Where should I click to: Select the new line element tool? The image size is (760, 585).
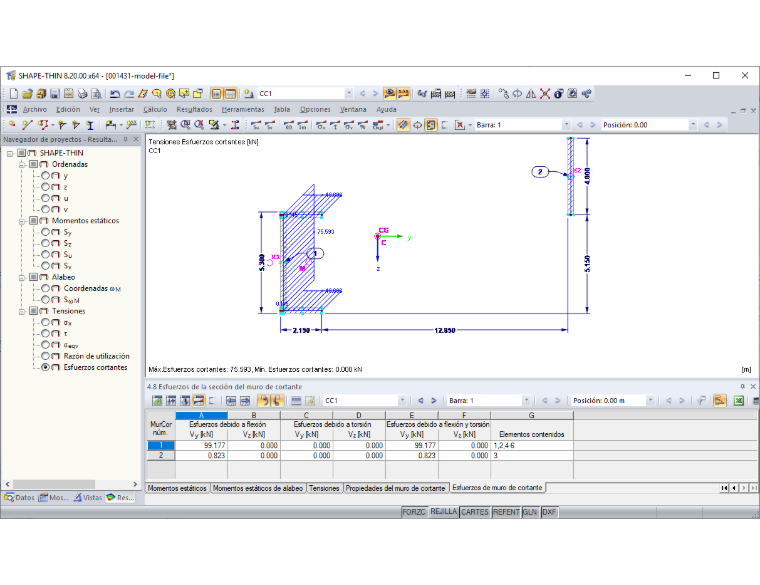[x=27, y=125]
